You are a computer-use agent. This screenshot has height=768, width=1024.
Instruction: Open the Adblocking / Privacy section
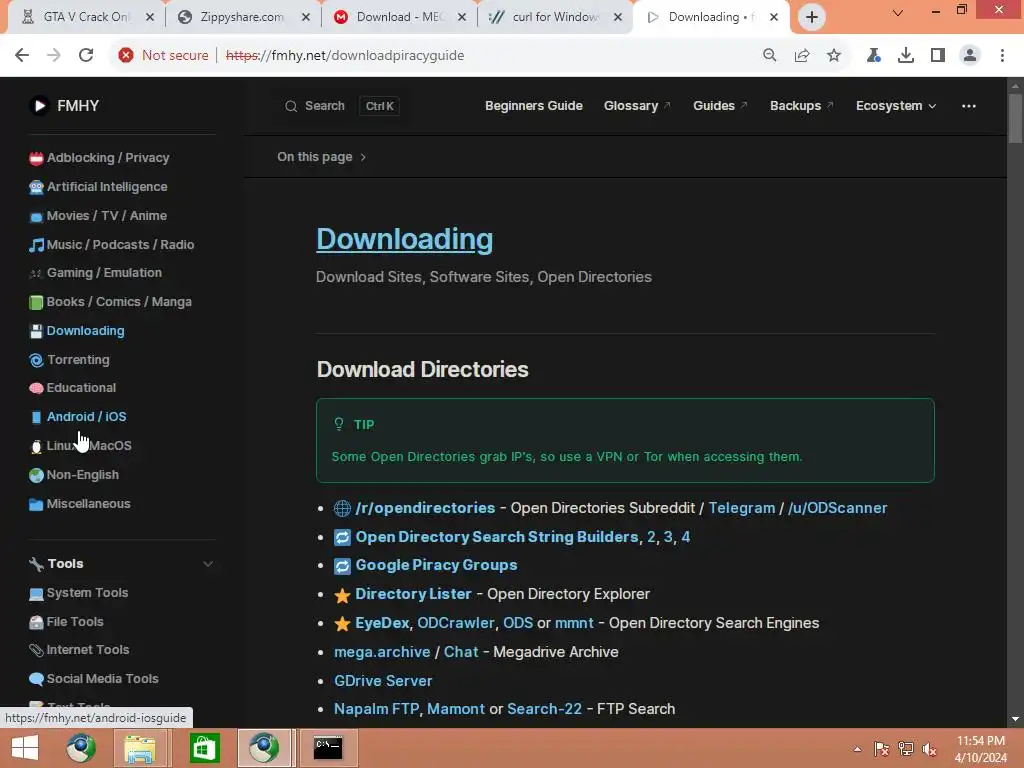coord(99,157)
